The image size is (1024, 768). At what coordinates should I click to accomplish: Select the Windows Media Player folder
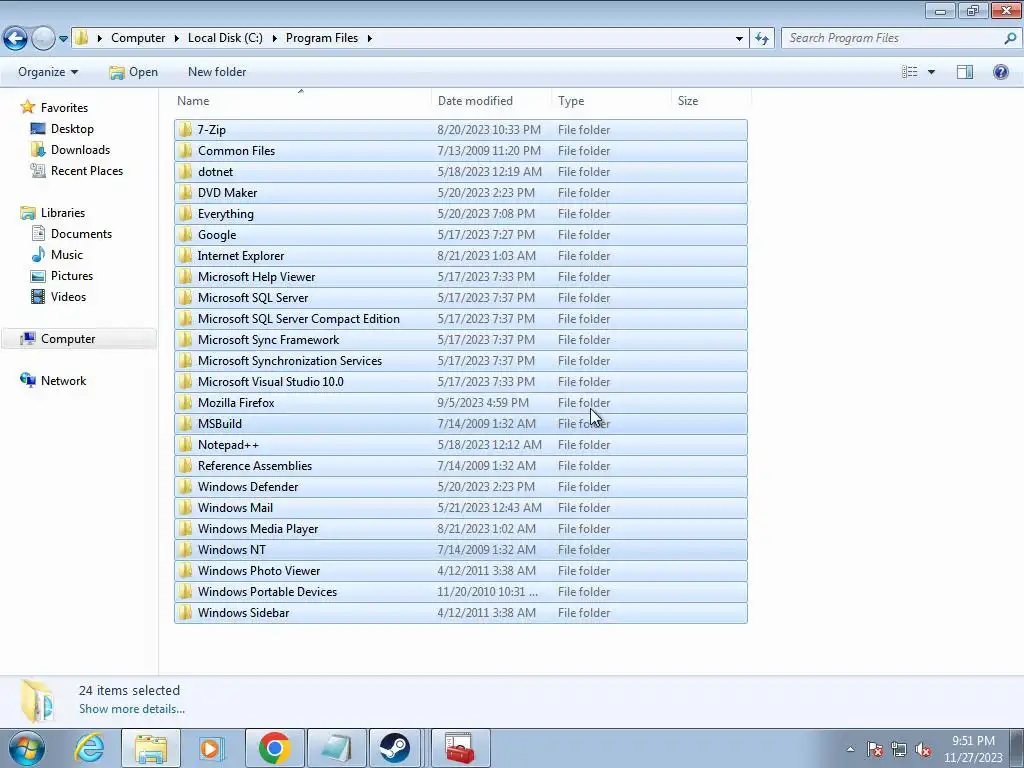coord(460,528)
